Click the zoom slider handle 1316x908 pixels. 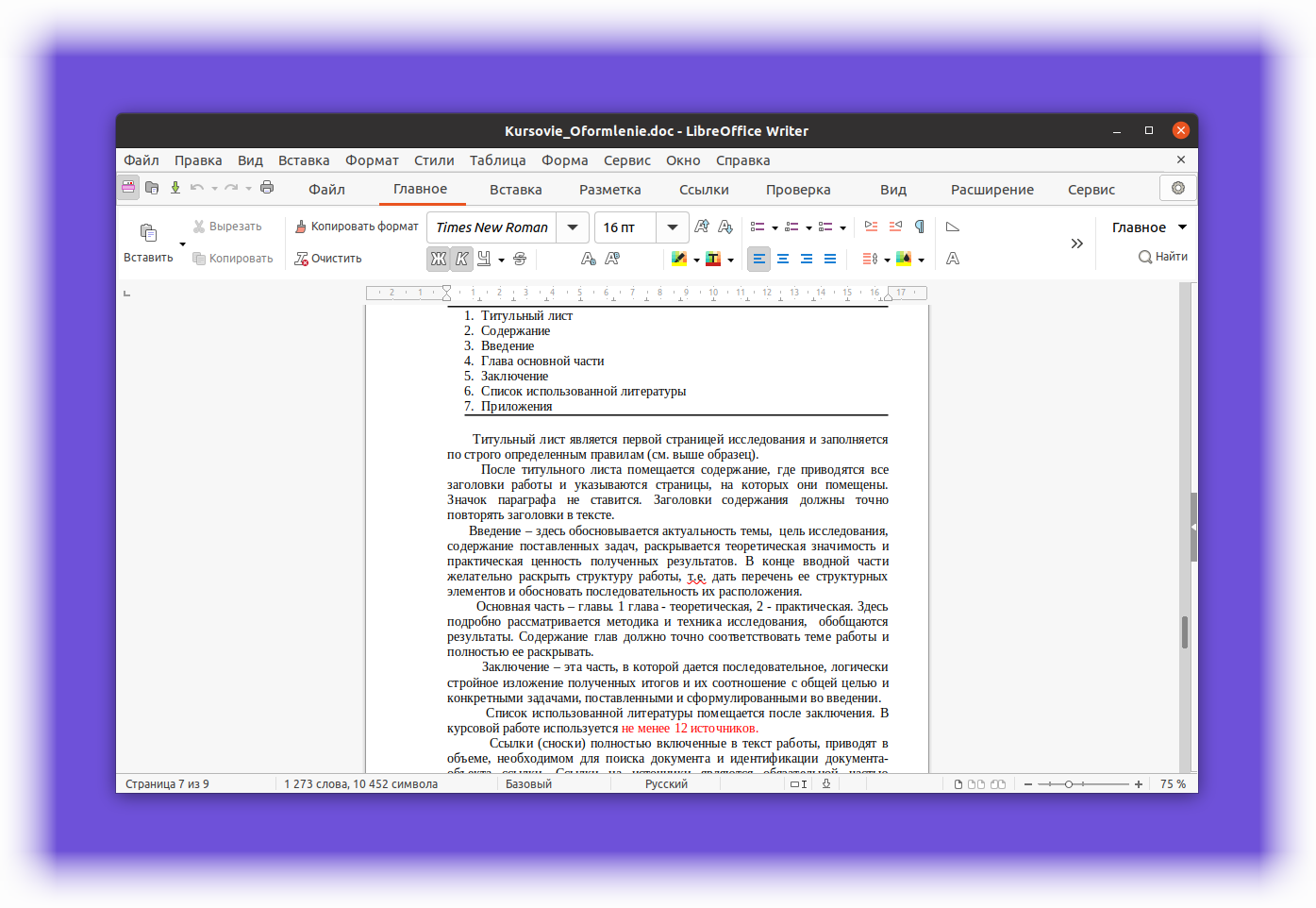point(1069,784)
